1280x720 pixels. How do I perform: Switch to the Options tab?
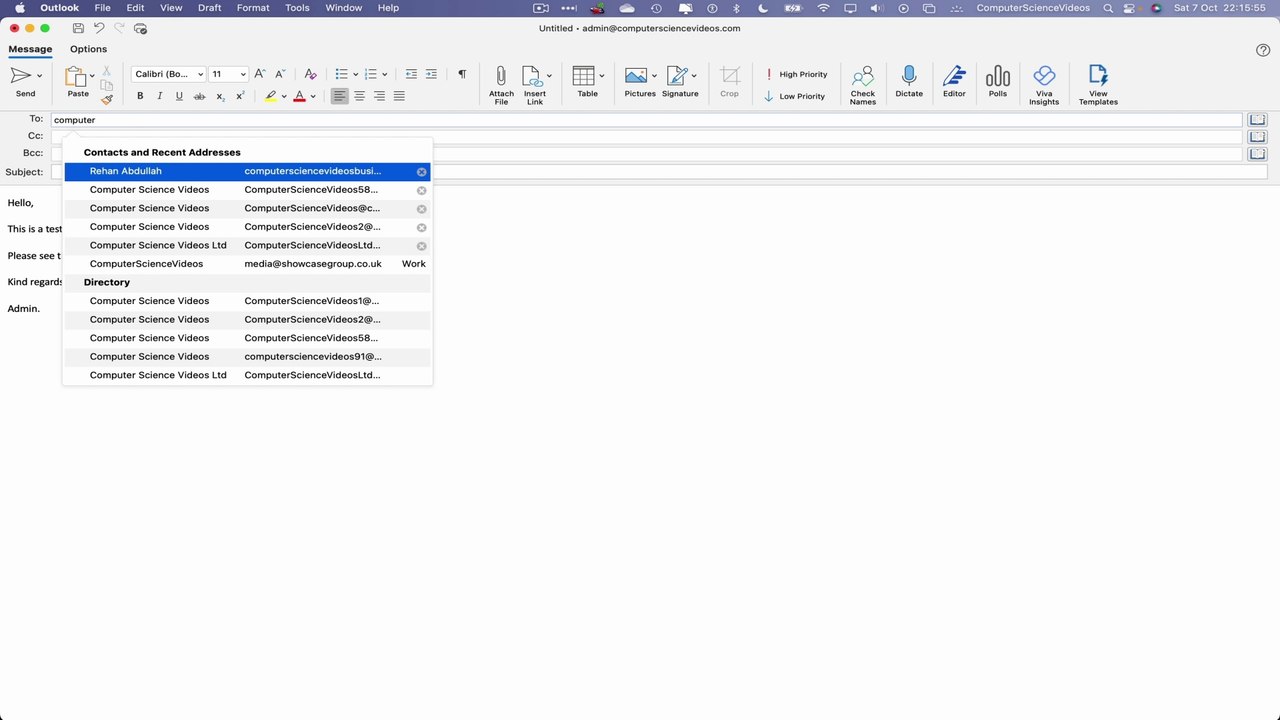(x=88, y=49)
